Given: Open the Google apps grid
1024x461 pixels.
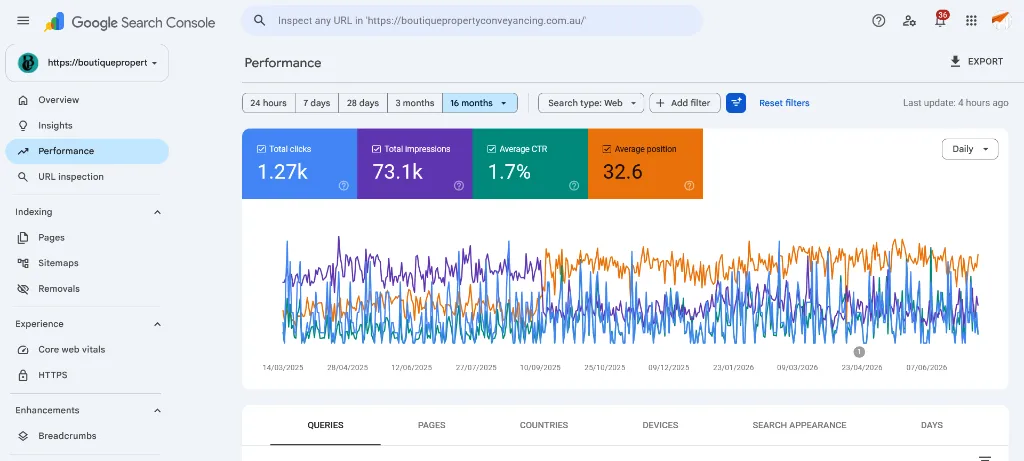Looking at the screenshot, I should pyautogui.click(x=971, y=21).
